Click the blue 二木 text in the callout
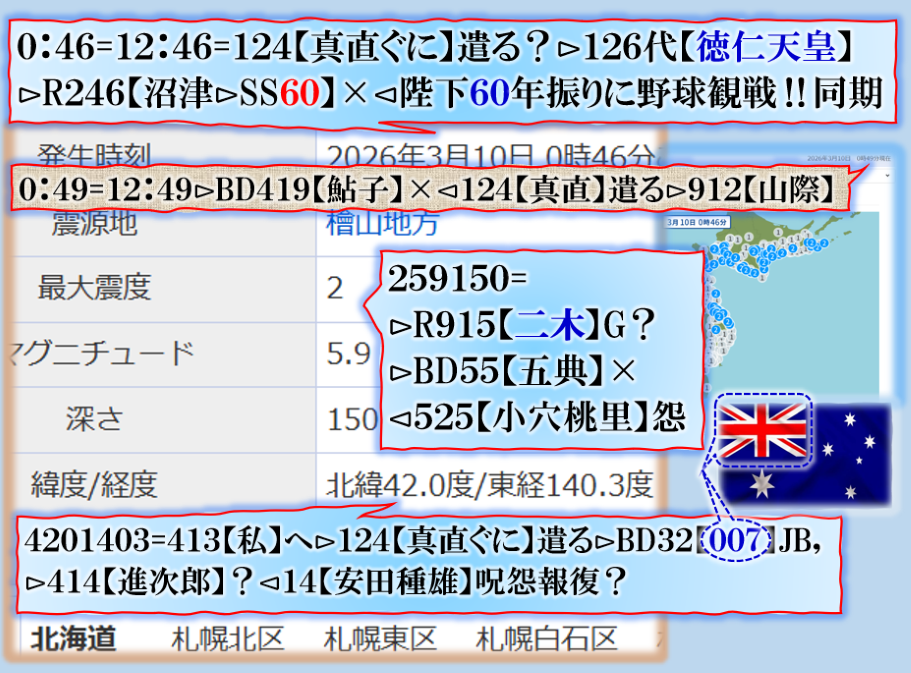The image size is (911, 673). point(545,325)
